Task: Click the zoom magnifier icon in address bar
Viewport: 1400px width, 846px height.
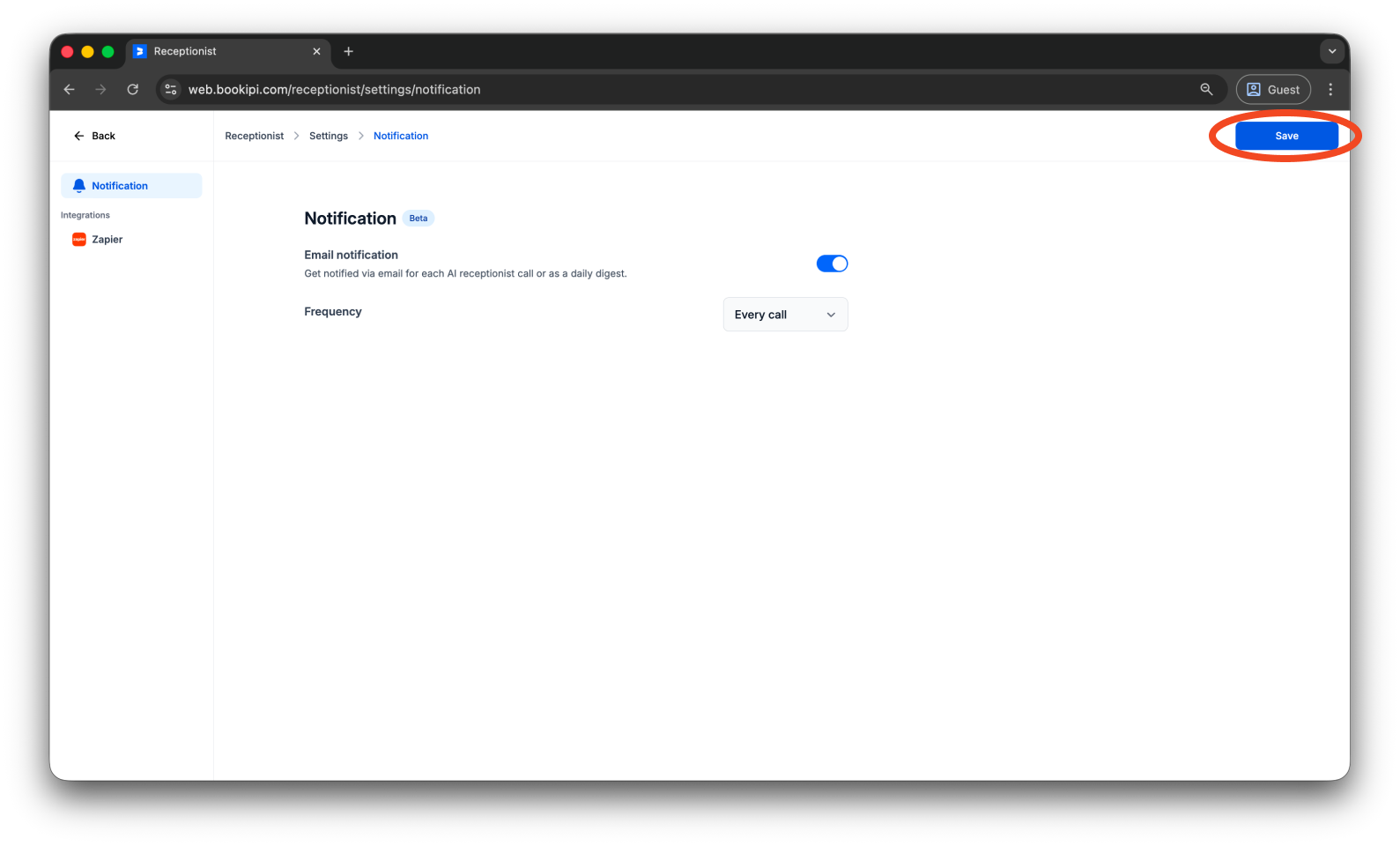Action: click(1206, 89)
